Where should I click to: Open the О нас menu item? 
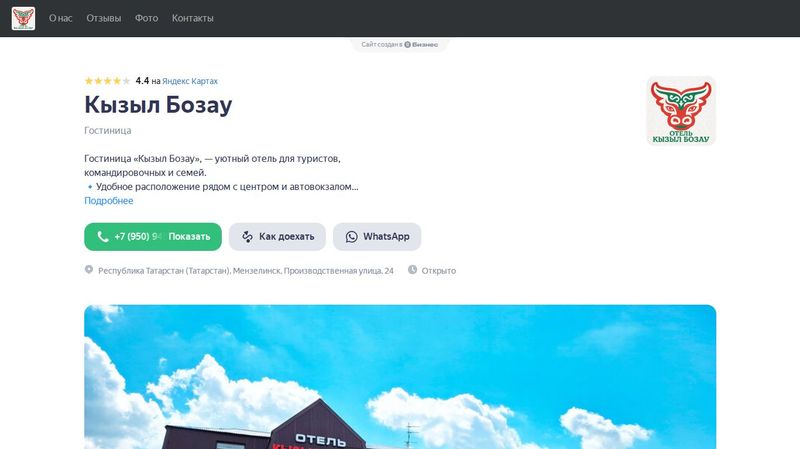click(x=61, y=18)
